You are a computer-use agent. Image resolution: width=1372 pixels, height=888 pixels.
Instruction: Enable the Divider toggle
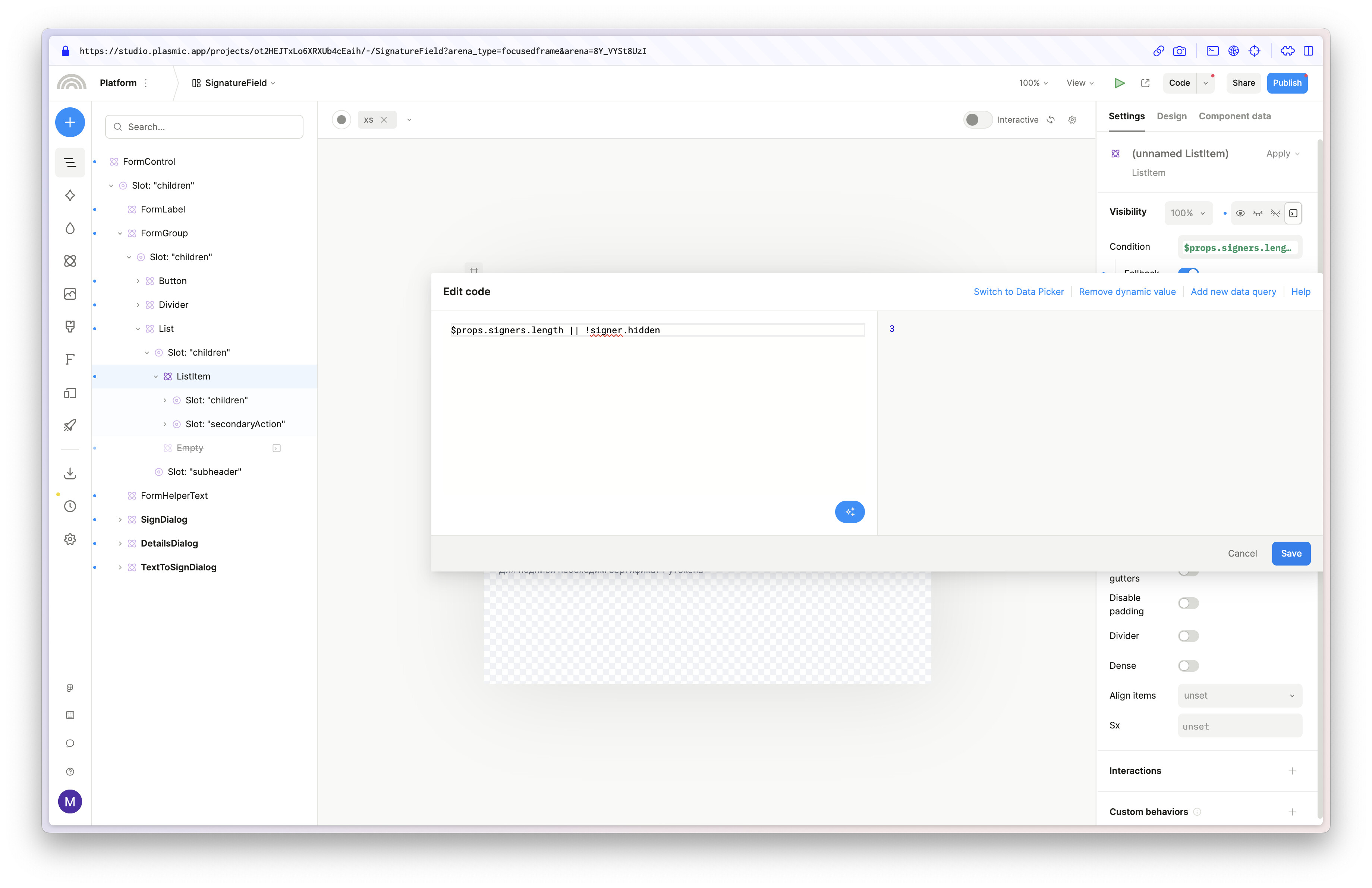[x=1187, y=636]
